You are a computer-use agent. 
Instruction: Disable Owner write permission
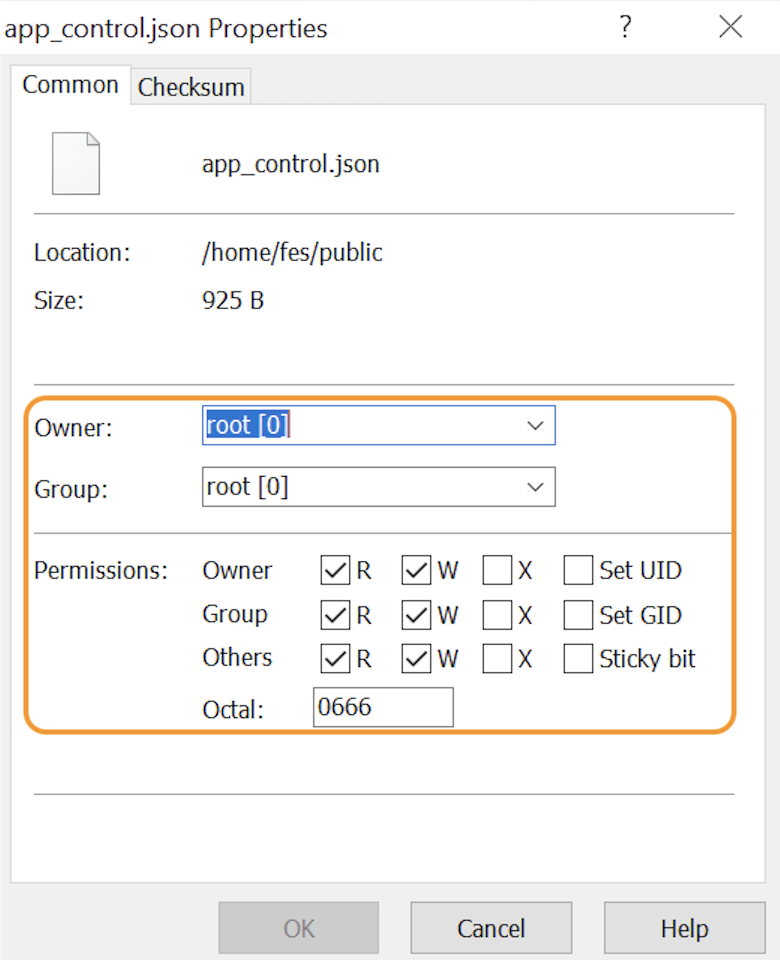(416, 571)
